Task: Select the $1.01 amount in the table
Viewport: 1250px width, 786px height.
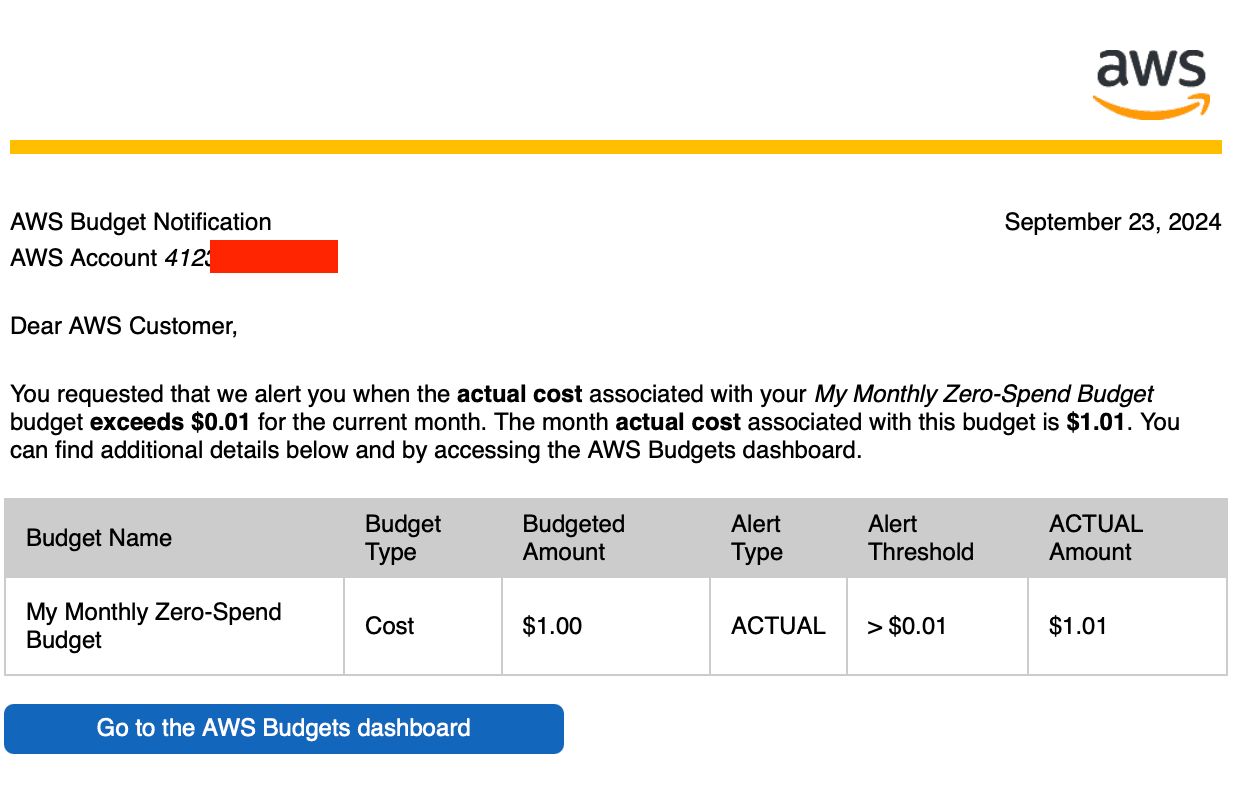Action: (x=1078, y=626)
